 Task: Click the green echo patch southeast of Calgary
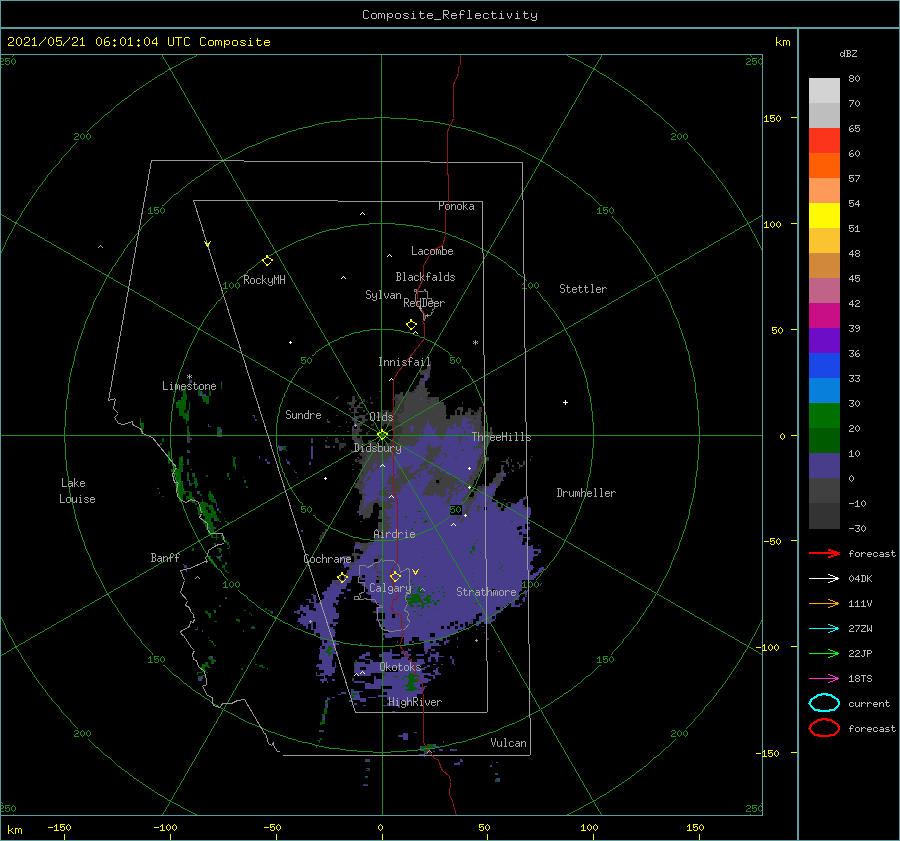click(x=420, y=600)
